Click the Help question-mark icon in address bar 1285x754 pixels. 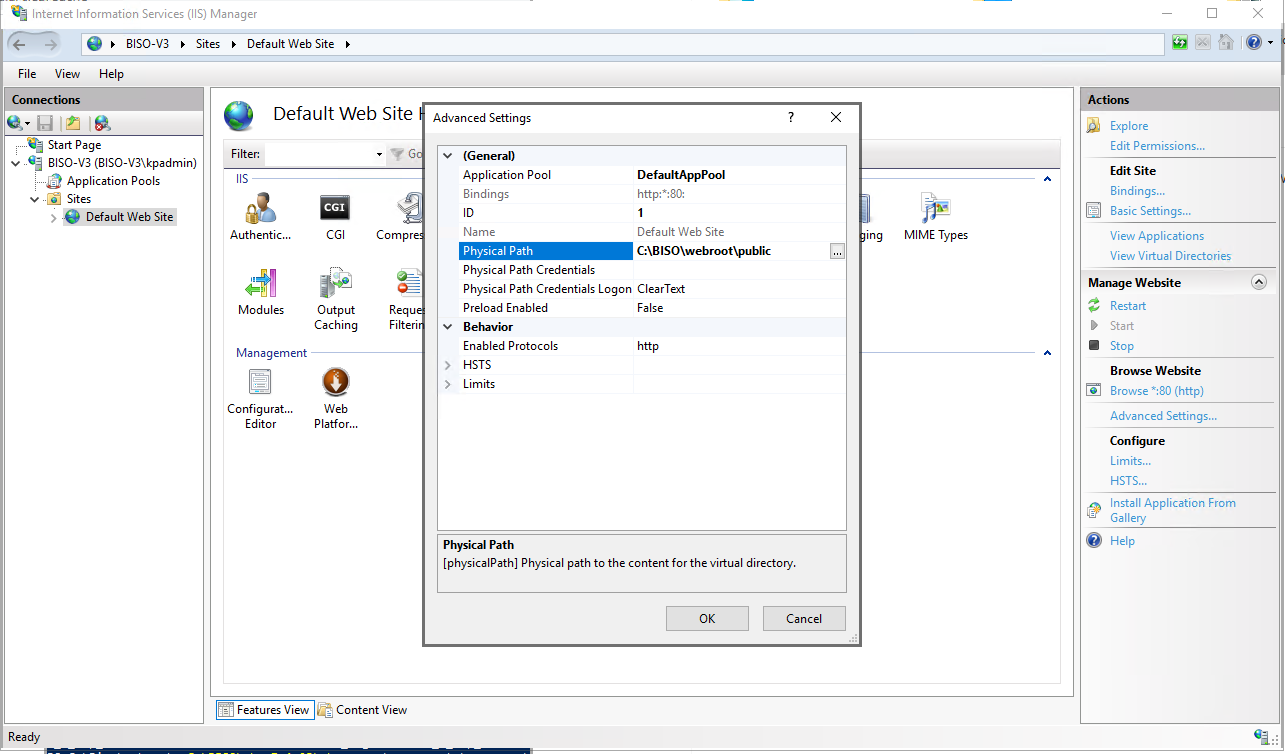[1255, 43]
